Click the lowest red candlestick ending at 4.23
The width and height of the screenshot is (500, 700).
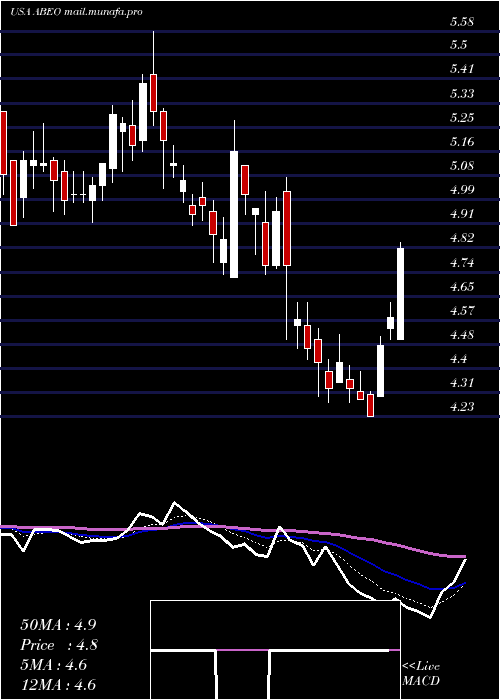point(370,404)
